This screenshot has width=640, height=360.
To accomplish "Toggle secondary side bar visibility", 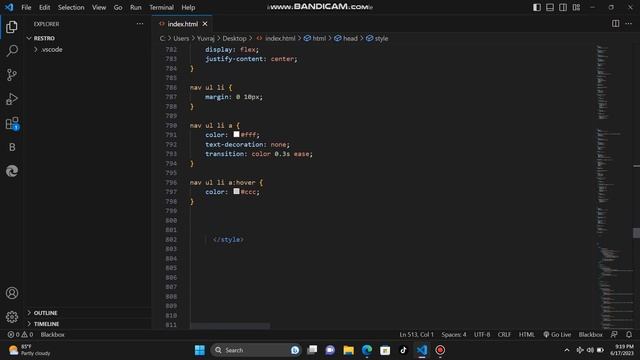I will [x=563, y=7].
